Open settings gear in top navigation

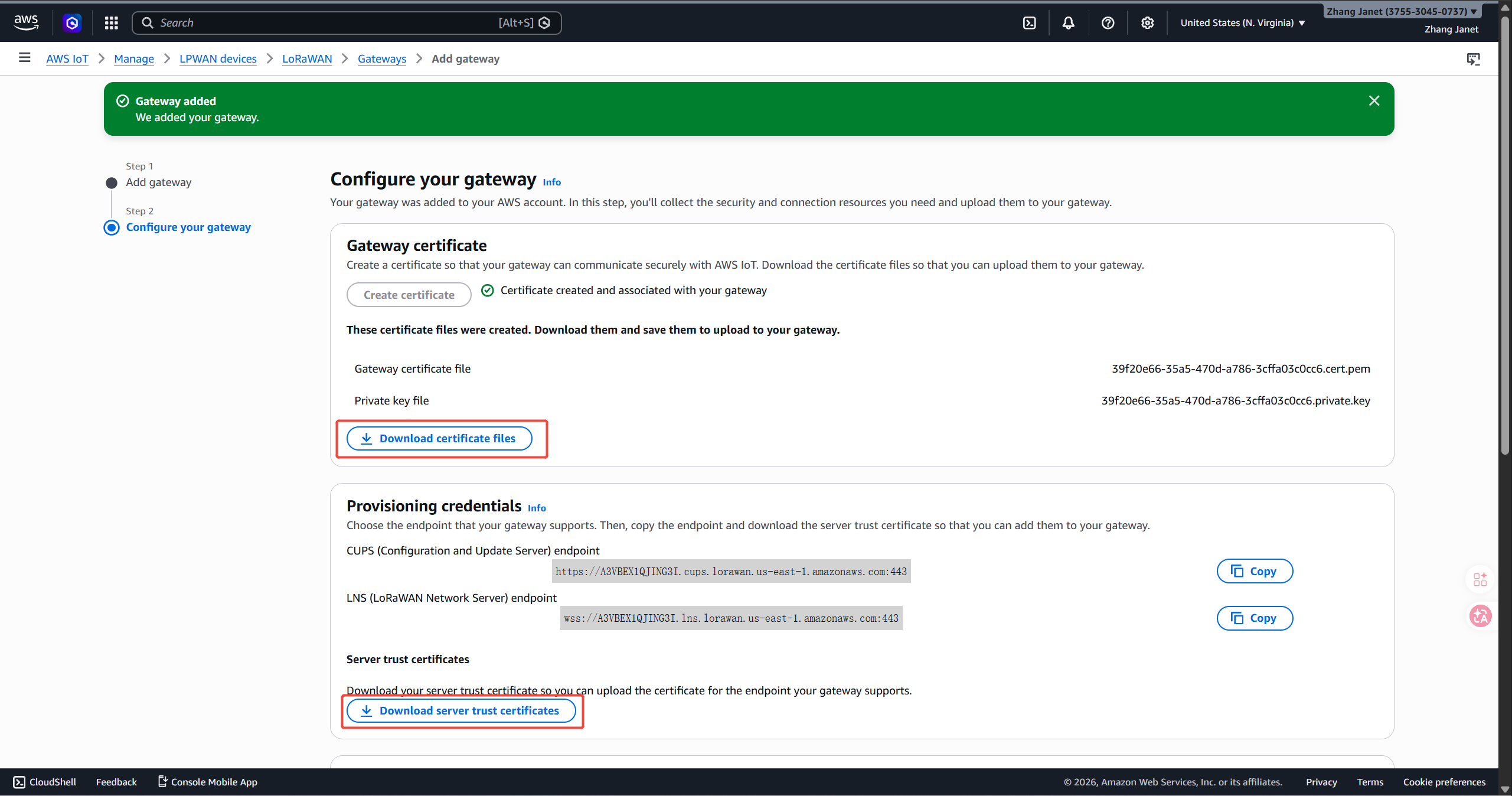[1147, 23]
